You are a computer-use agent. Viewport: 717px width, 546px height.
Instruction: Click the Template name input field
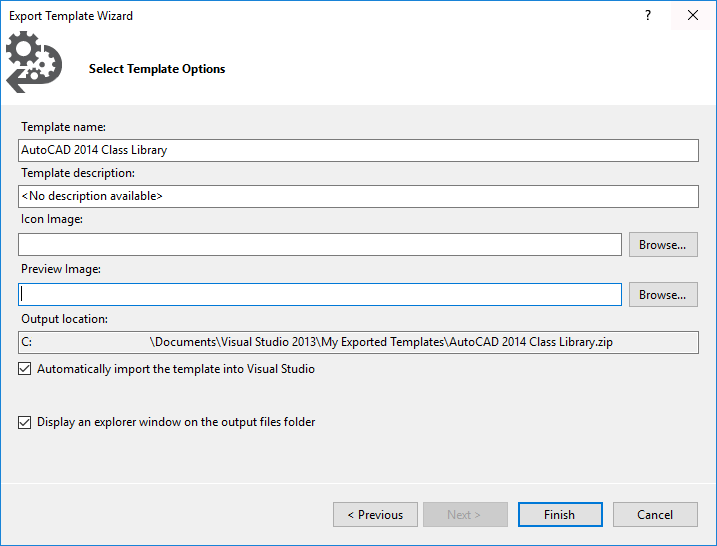coord(358,150)
